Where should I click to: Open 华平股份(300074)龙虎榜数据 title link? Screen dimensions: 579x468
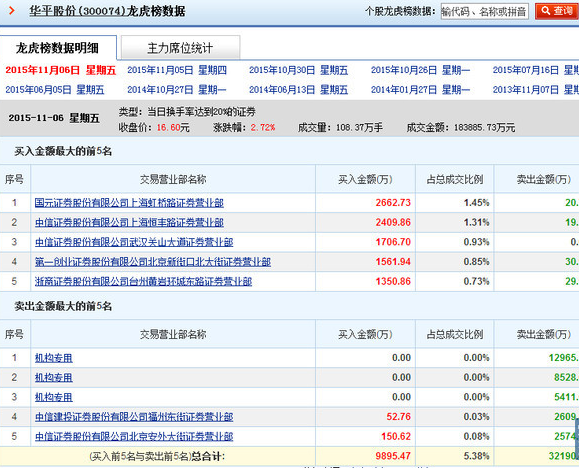click(107, 11)
